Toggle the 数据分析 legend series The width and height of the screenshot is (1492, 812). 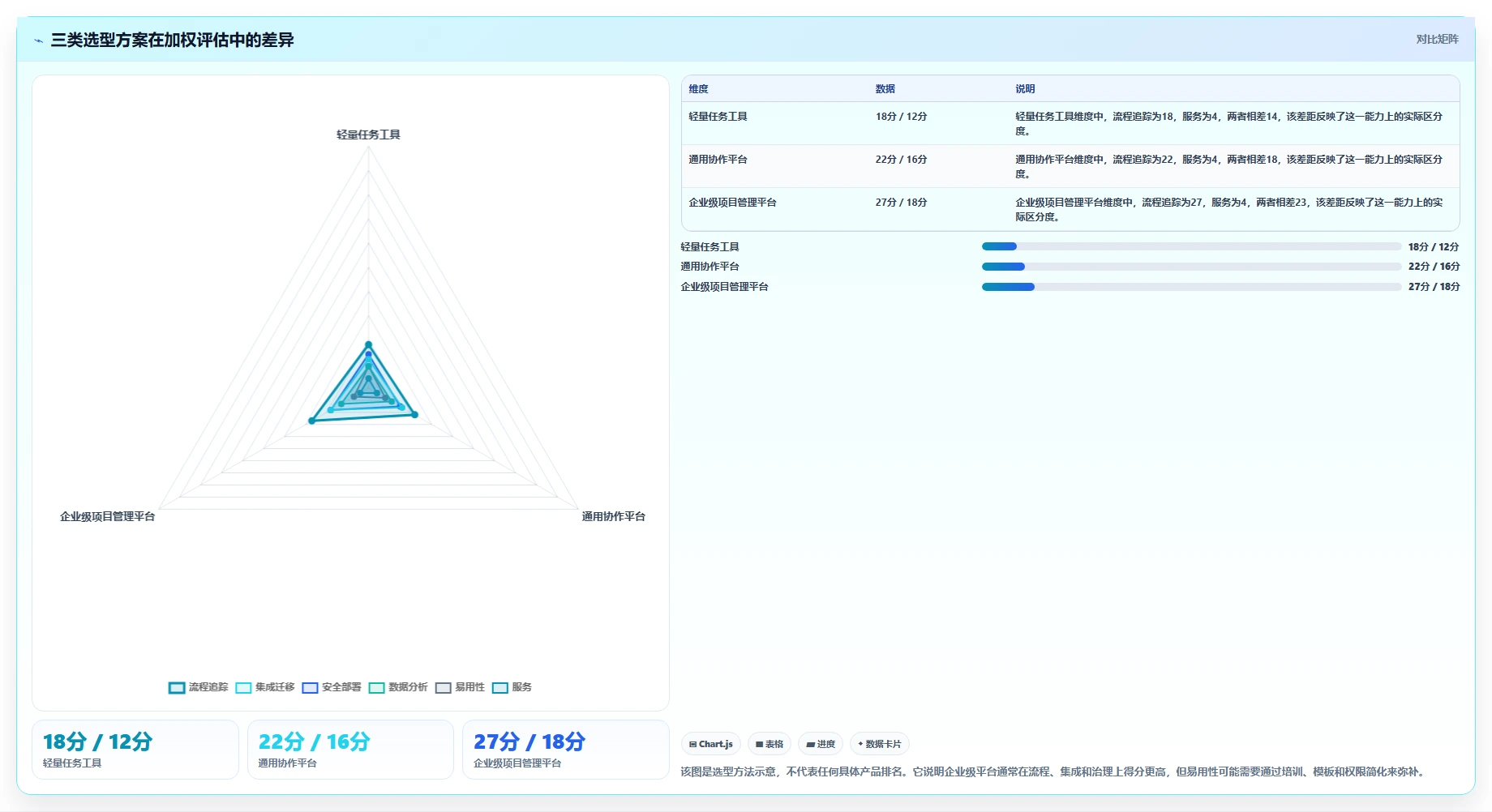[398, 687]
